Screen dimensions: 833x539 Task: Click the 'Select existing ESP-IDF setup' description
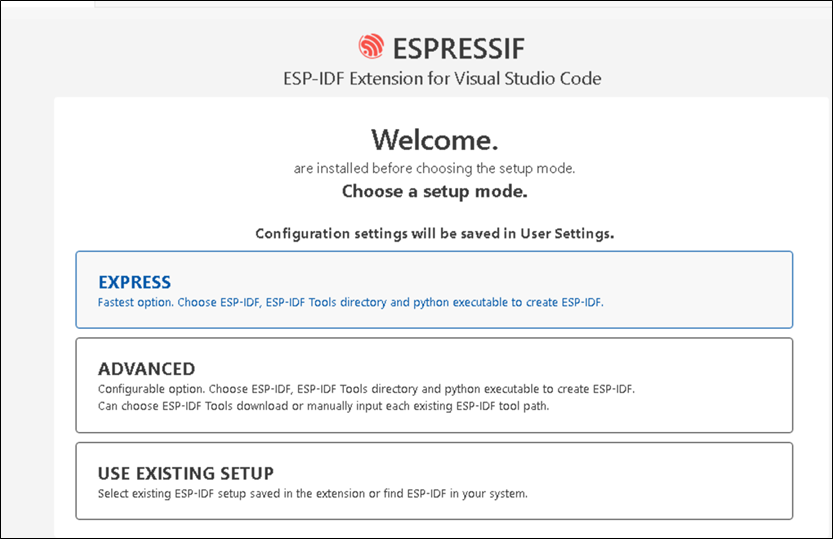(x=312, y=493)
